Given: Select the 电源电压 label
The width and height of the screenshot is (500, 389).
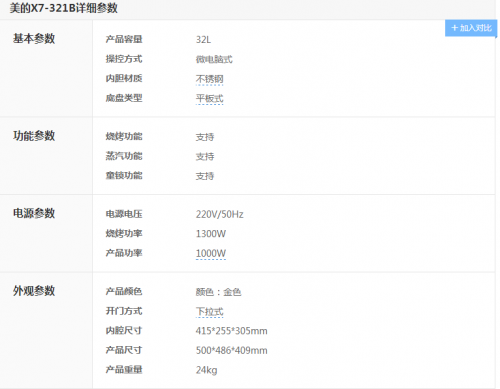Looking at the screenshot, I should [124, 214].
